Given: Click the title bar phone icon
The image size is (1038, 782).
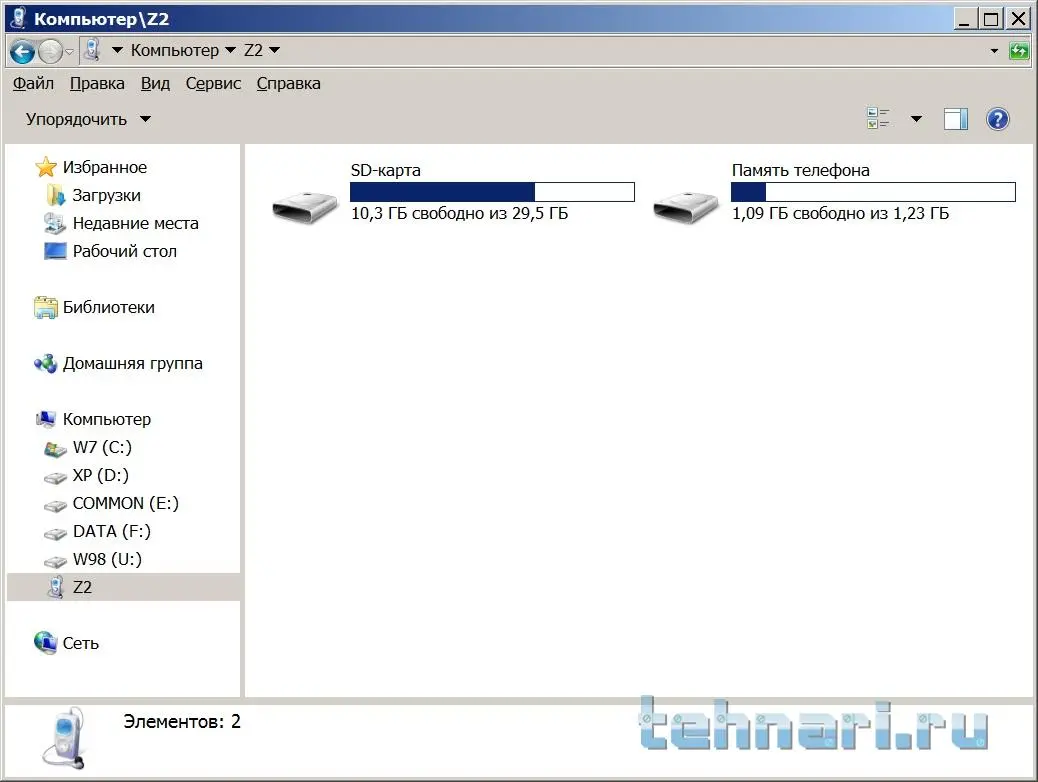Looking at the screenshot, I should [19, 19].
